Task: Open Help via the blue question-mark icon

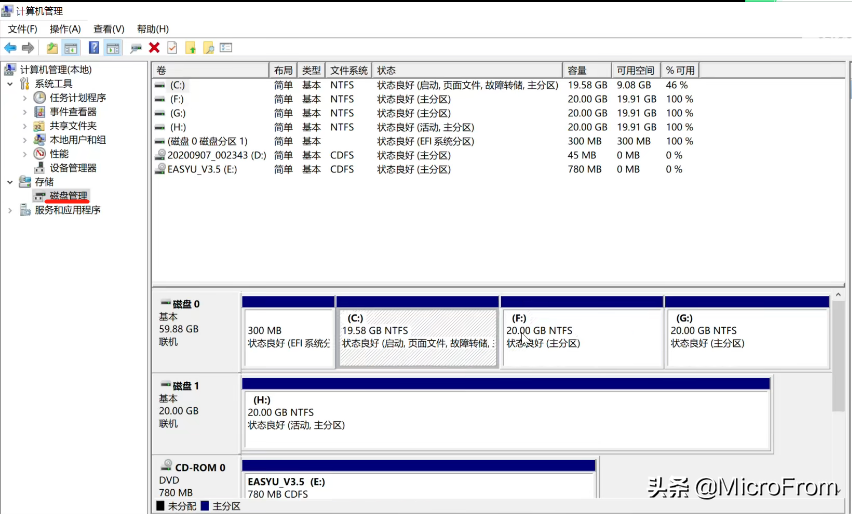Action: pyautogui.click(x=94, y=47)
